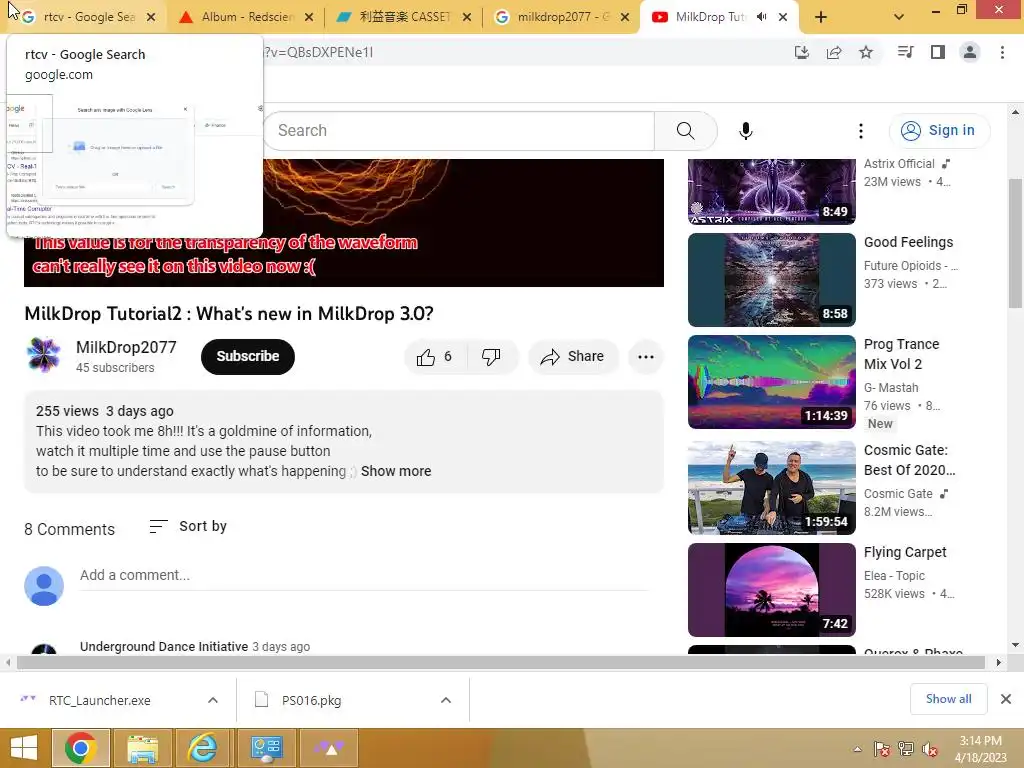Switch to the CASSETTE tab with Chinese title
The width and height of the screenshot is (1024, 768).
coord(404,17)
